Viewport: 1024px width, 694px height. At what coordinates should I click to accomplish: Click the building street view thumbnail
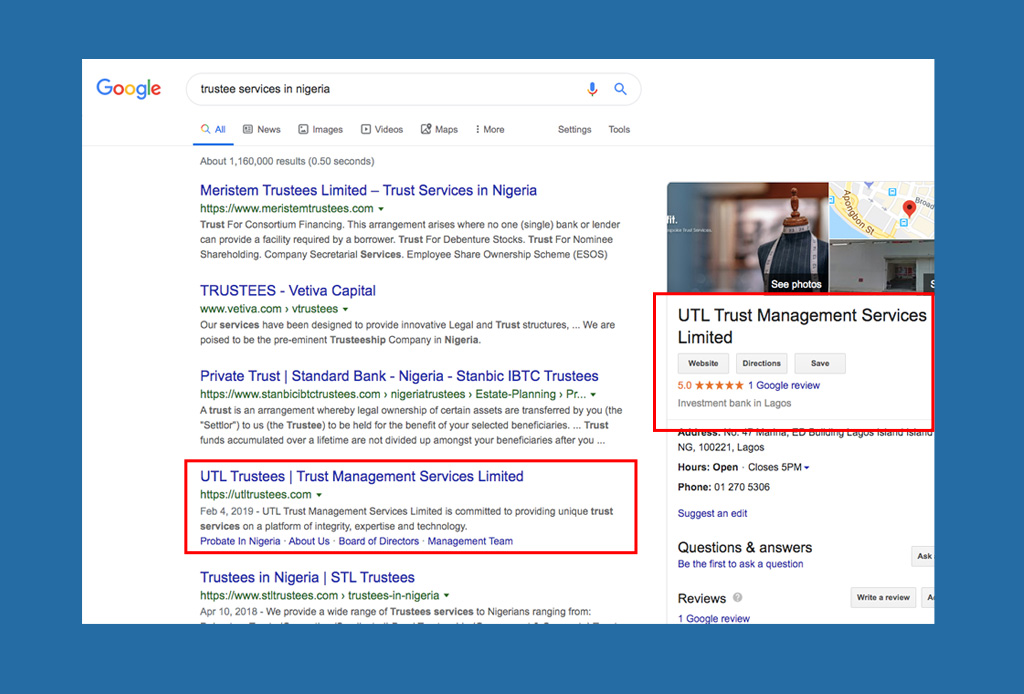[881, 266]
